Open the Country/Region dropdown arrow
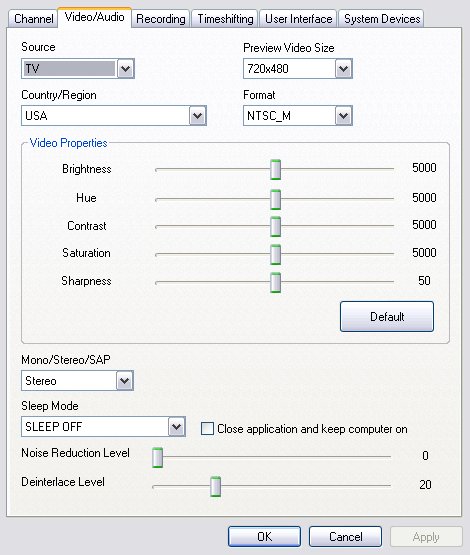This screenshot has width=470, height=555. (197, 116)
